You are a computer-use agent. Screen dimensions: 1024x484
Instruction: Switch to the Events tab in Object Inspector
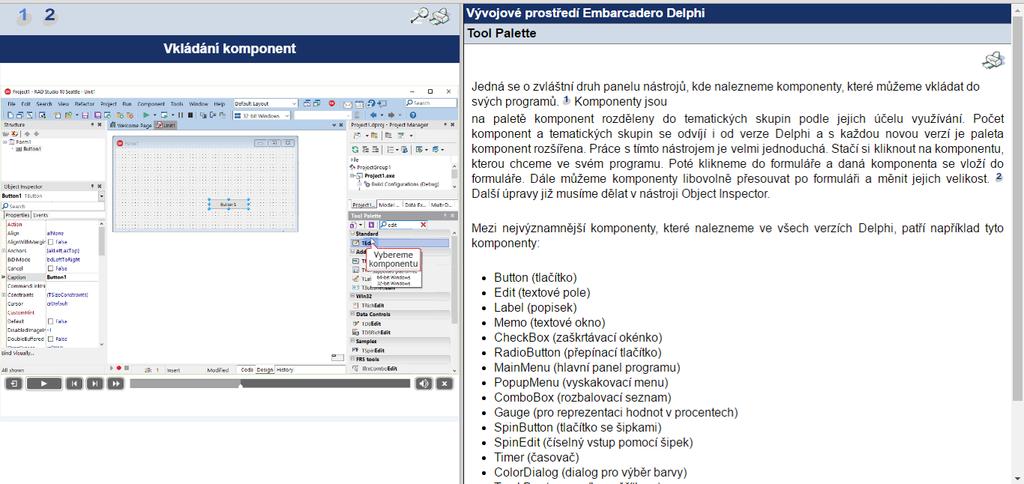(x=40, y=215)
